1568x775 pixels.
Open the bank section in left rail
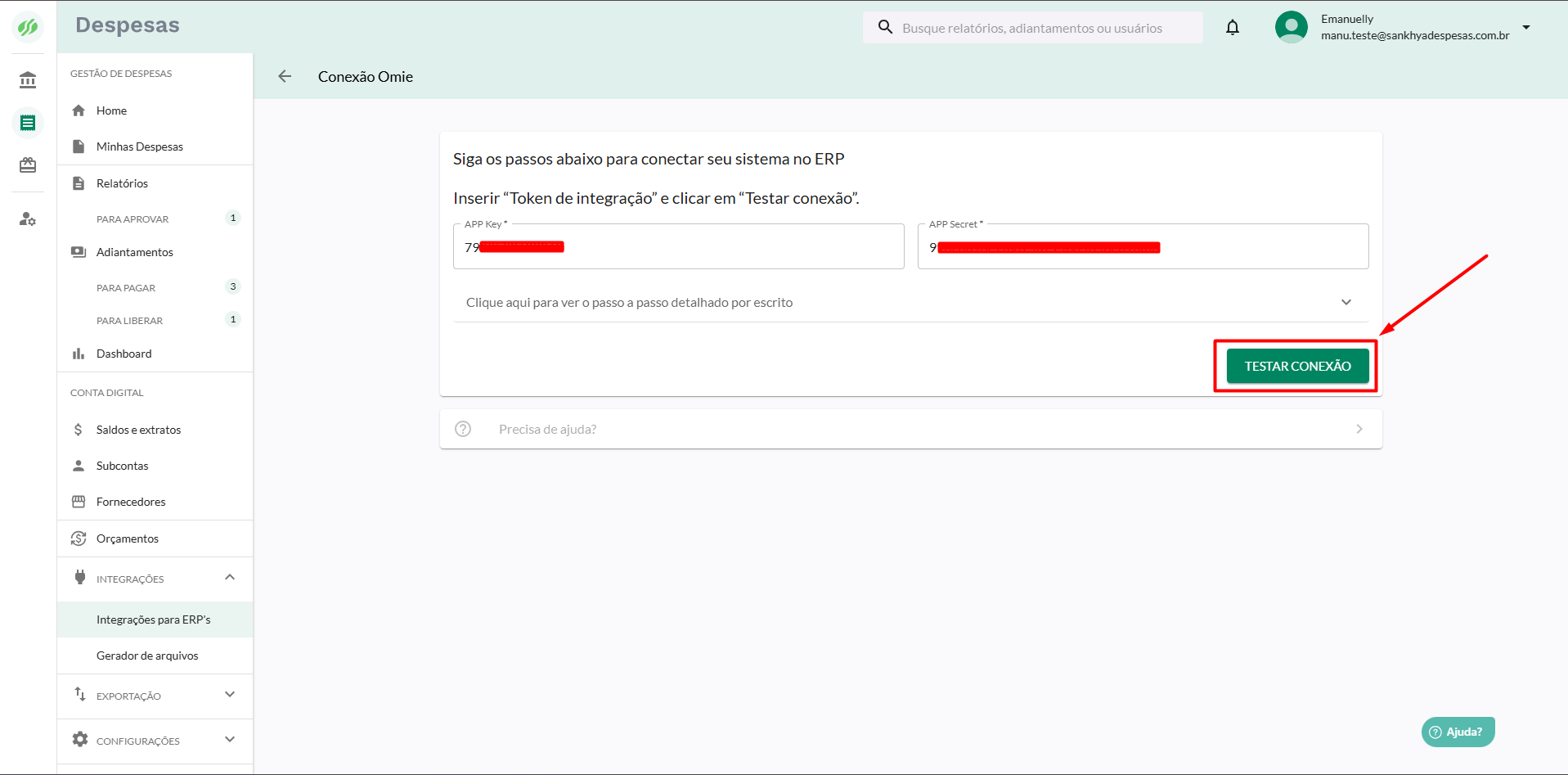pyautogui.click(x=28, y=79)
